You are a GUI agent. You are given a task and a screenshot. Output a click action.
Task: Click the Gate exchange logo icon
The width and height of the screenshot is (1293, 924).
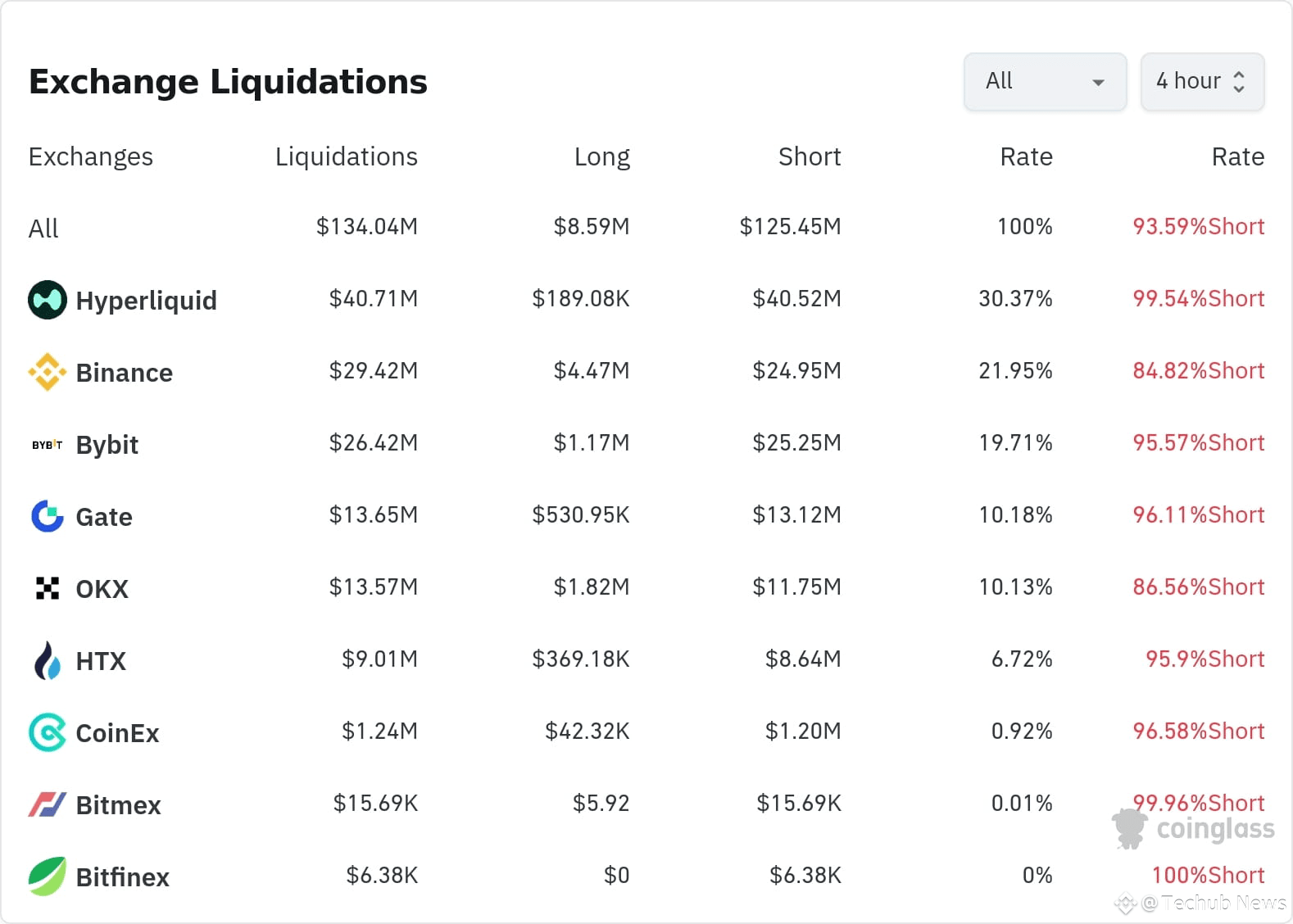48,516
